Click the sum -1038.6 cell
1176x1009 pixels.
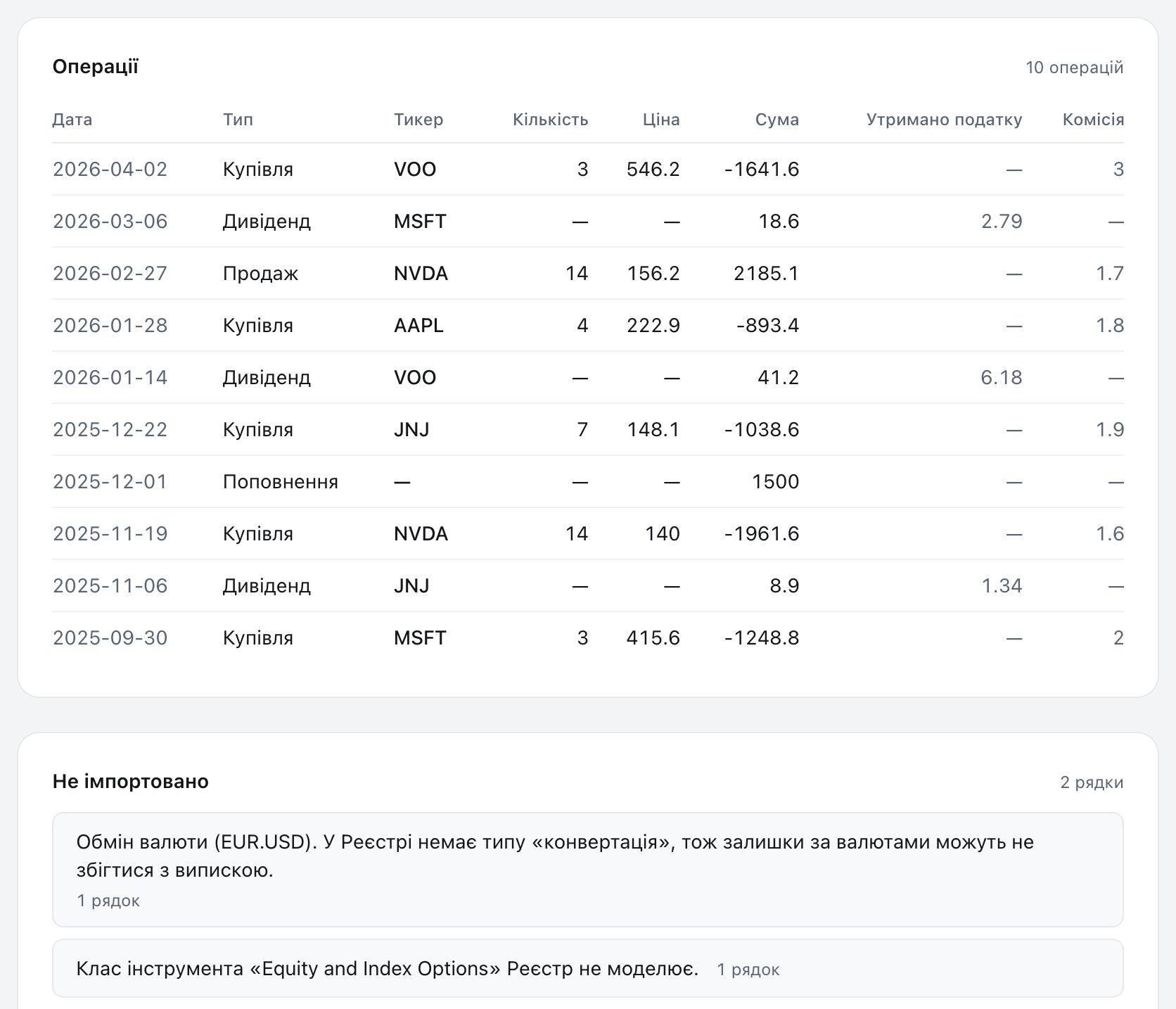(762, 430)
